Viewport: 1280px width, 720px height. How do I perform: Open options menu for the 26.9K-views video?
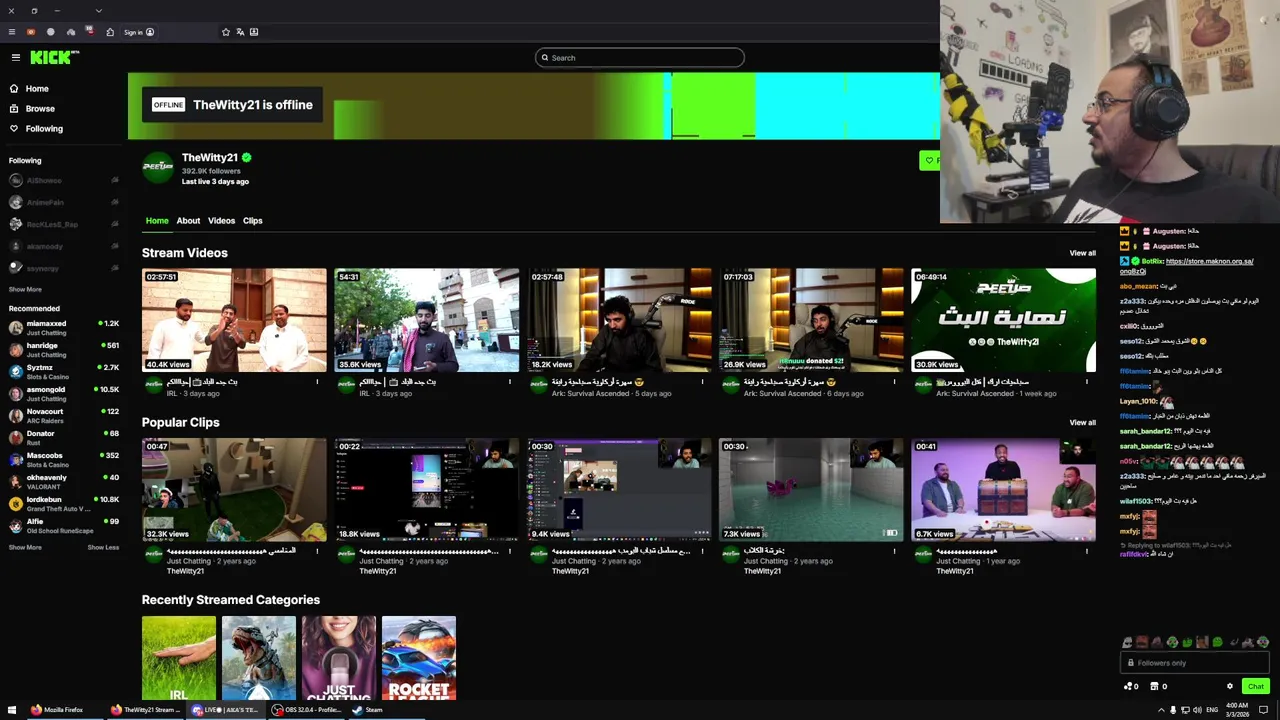(894, 382)
